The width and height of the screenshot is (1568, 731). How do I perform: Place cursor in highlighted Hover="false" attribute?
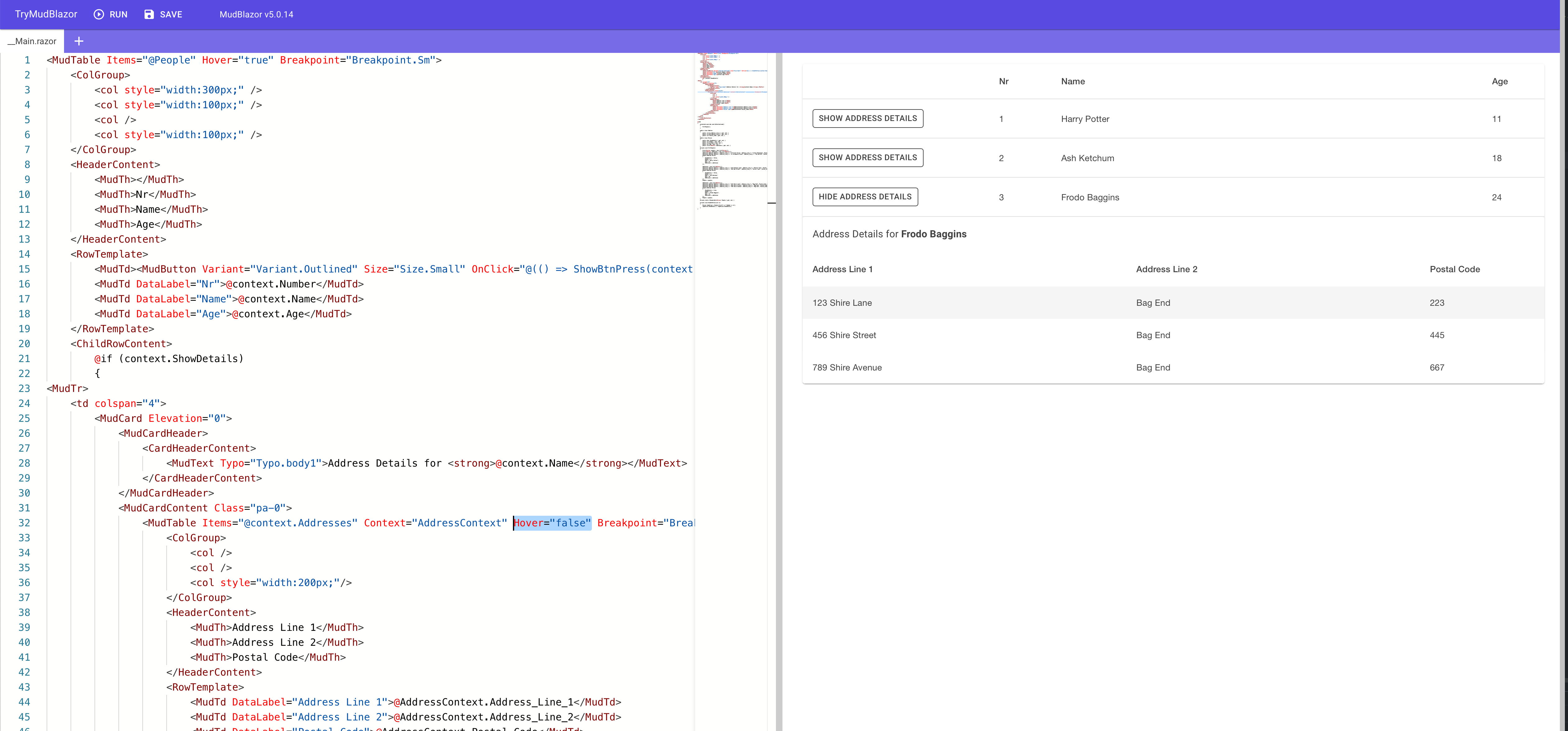point(552,523)
